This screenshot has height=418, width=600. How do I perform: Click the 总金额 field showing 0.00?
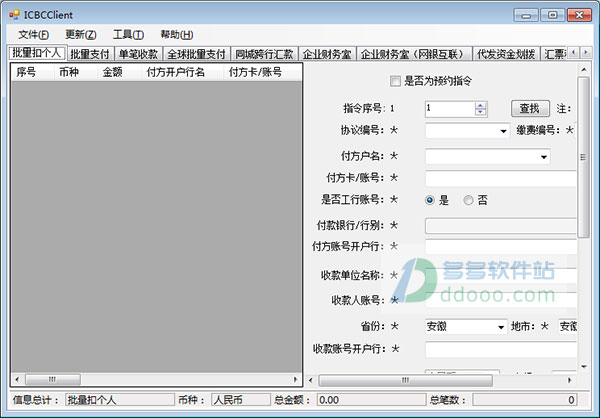(x=371, y=400)
